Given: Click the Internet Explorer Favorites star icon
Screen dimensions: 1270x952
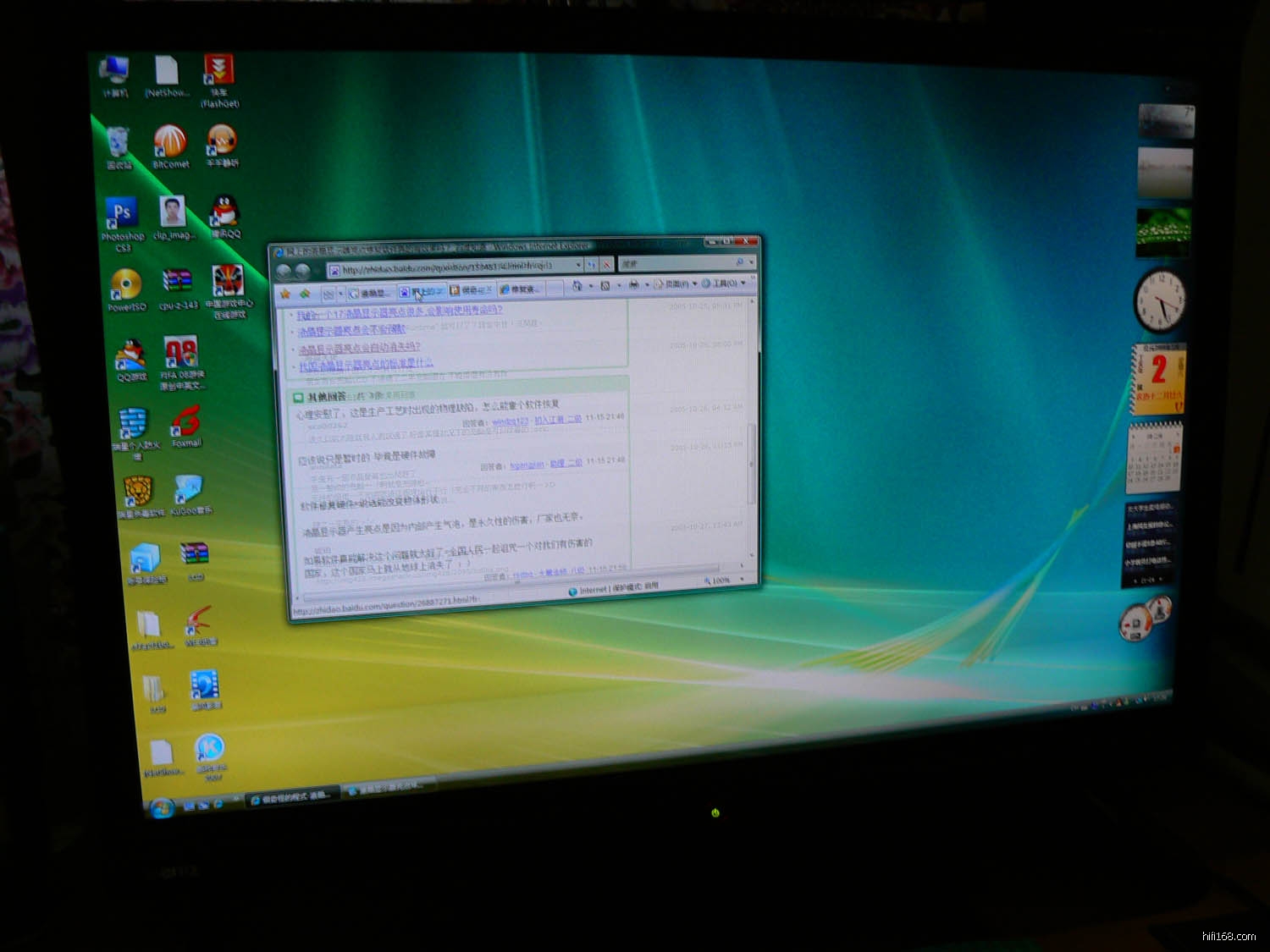Looking at the screenshot, I should (x=285, y=294).
